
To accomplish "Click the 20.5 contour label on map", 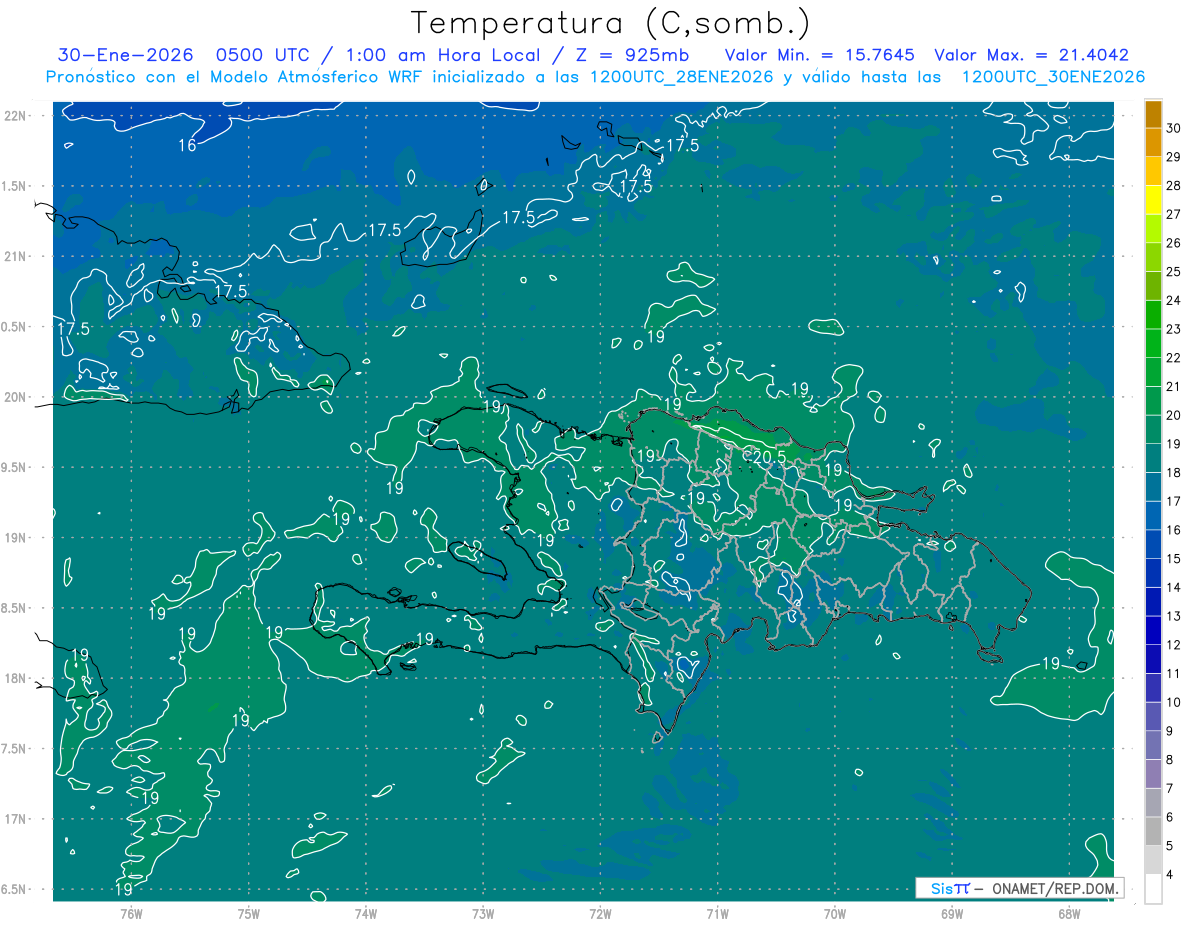I will click(769, 456).
